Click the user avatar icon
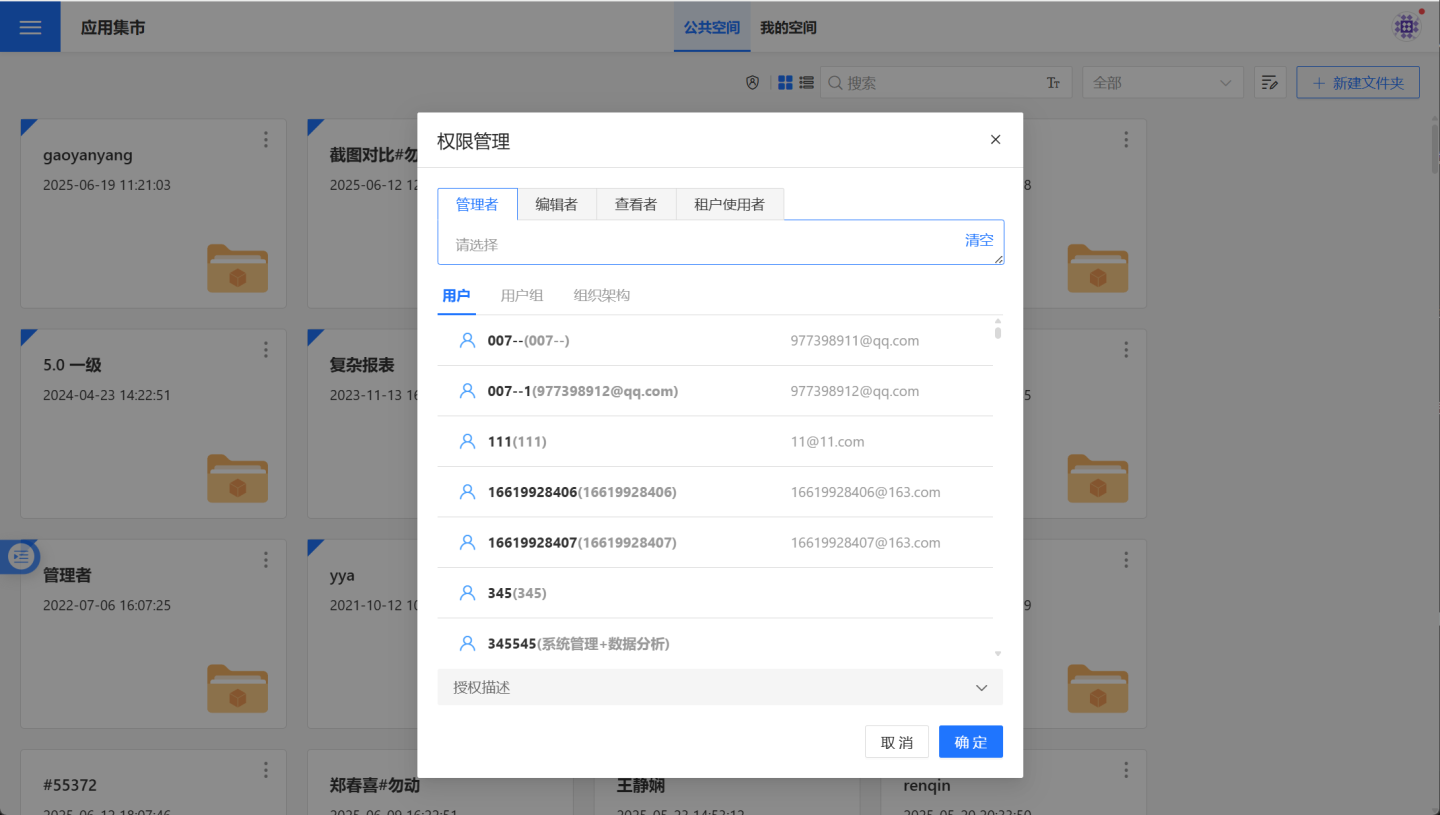The image size is (1440, 815). tap(1407, 27)
